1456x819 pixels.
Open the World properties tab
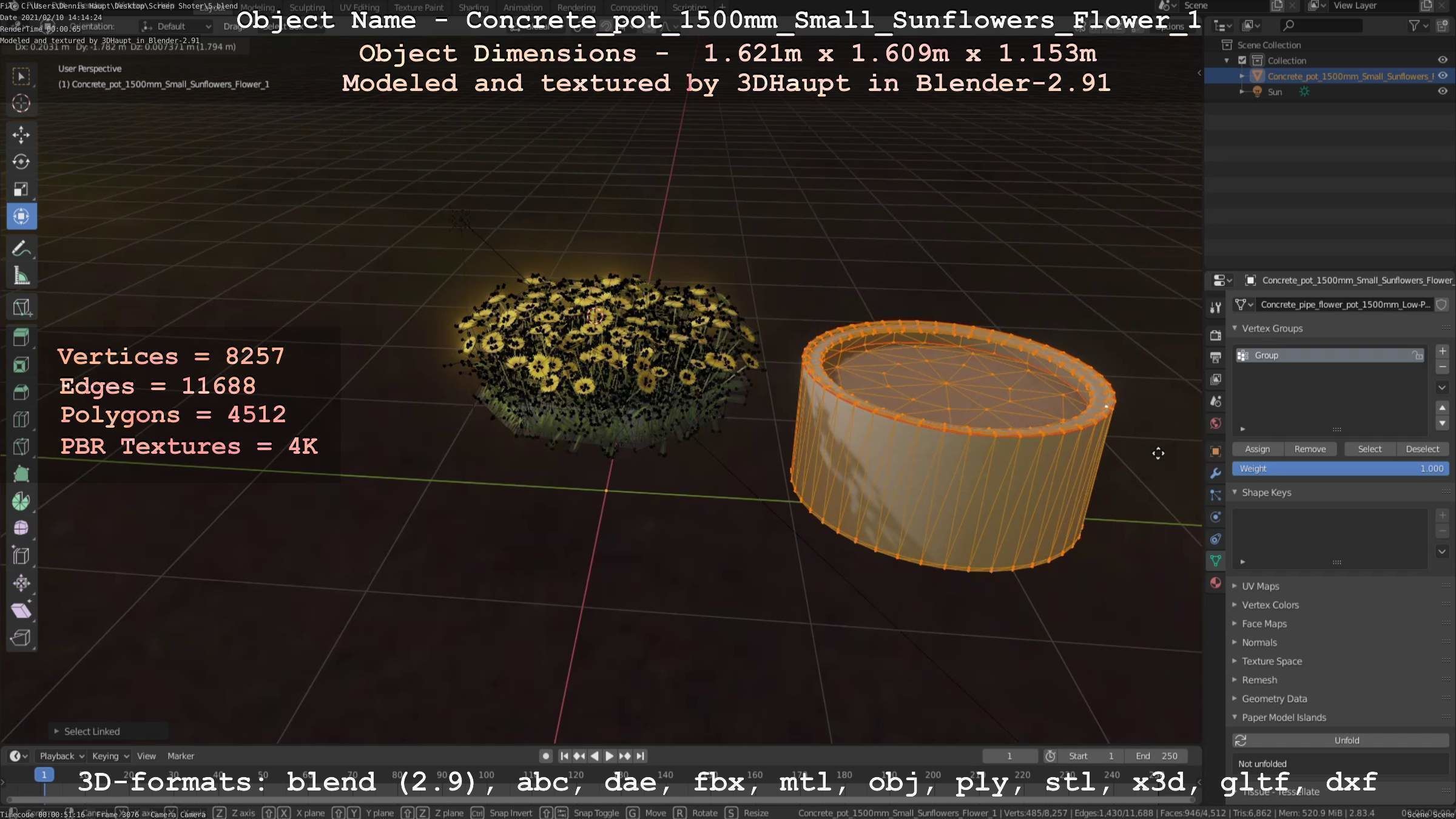(x=1215, y=423)
